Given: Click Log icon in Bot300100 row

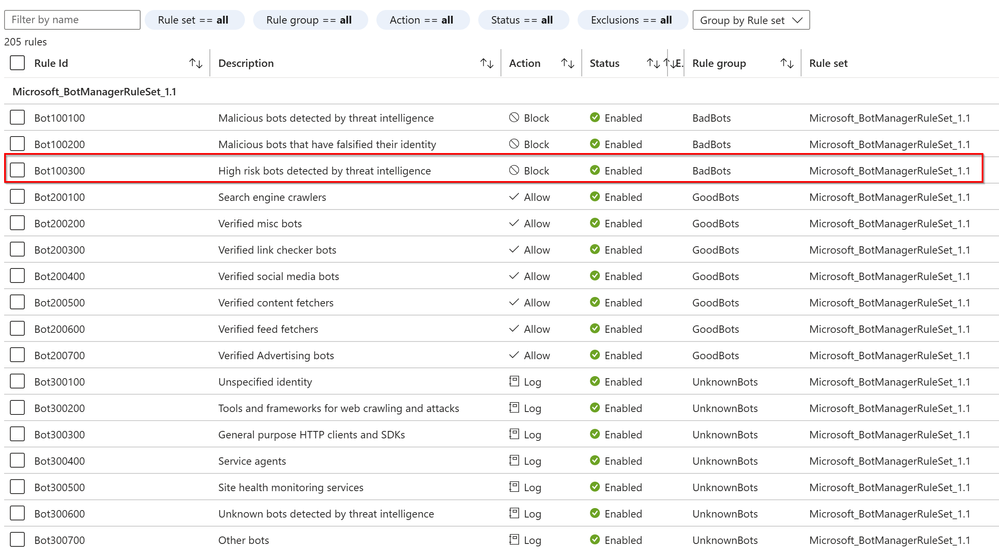Looking at the screenshot, I should (514, 381).
